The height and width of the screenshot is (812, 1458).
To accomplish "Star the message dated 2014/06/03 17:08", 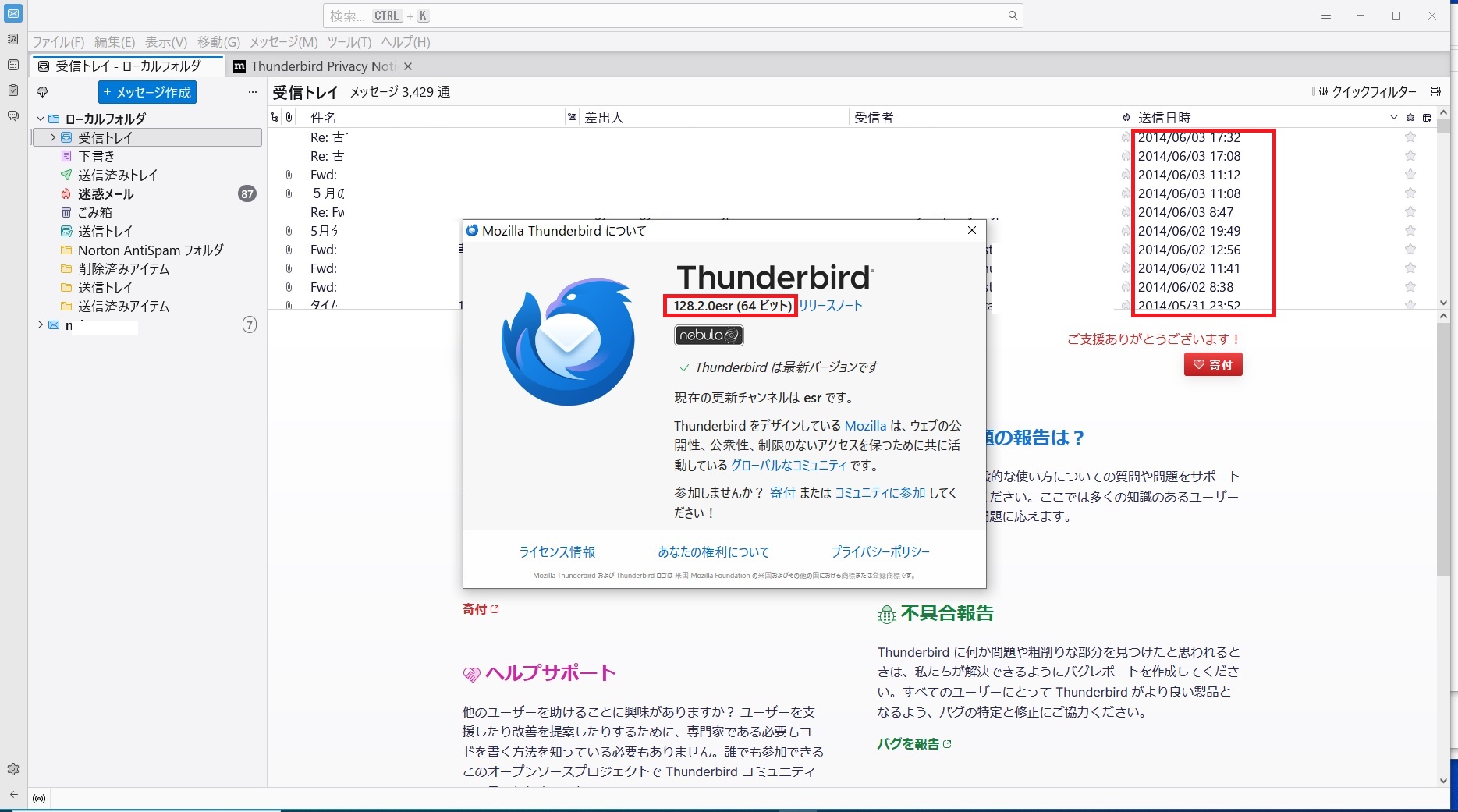I will tap(1410, 156).
